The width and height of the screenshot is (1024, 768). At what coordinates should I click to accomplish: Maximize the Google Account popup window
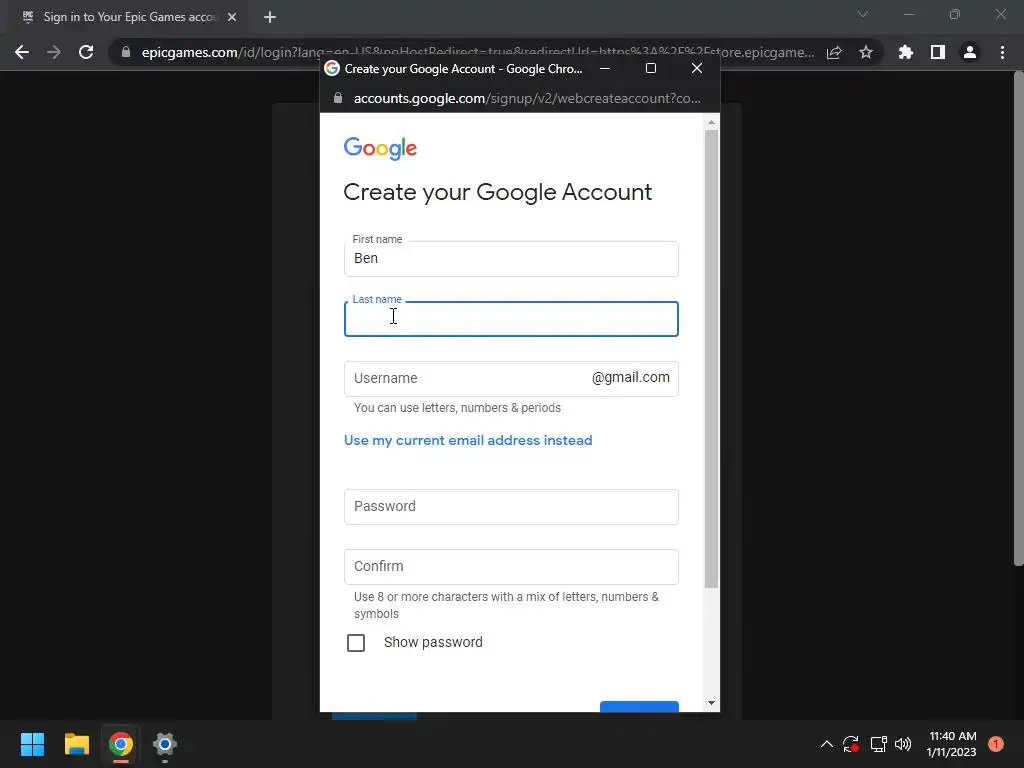click(x=650, y=68)
